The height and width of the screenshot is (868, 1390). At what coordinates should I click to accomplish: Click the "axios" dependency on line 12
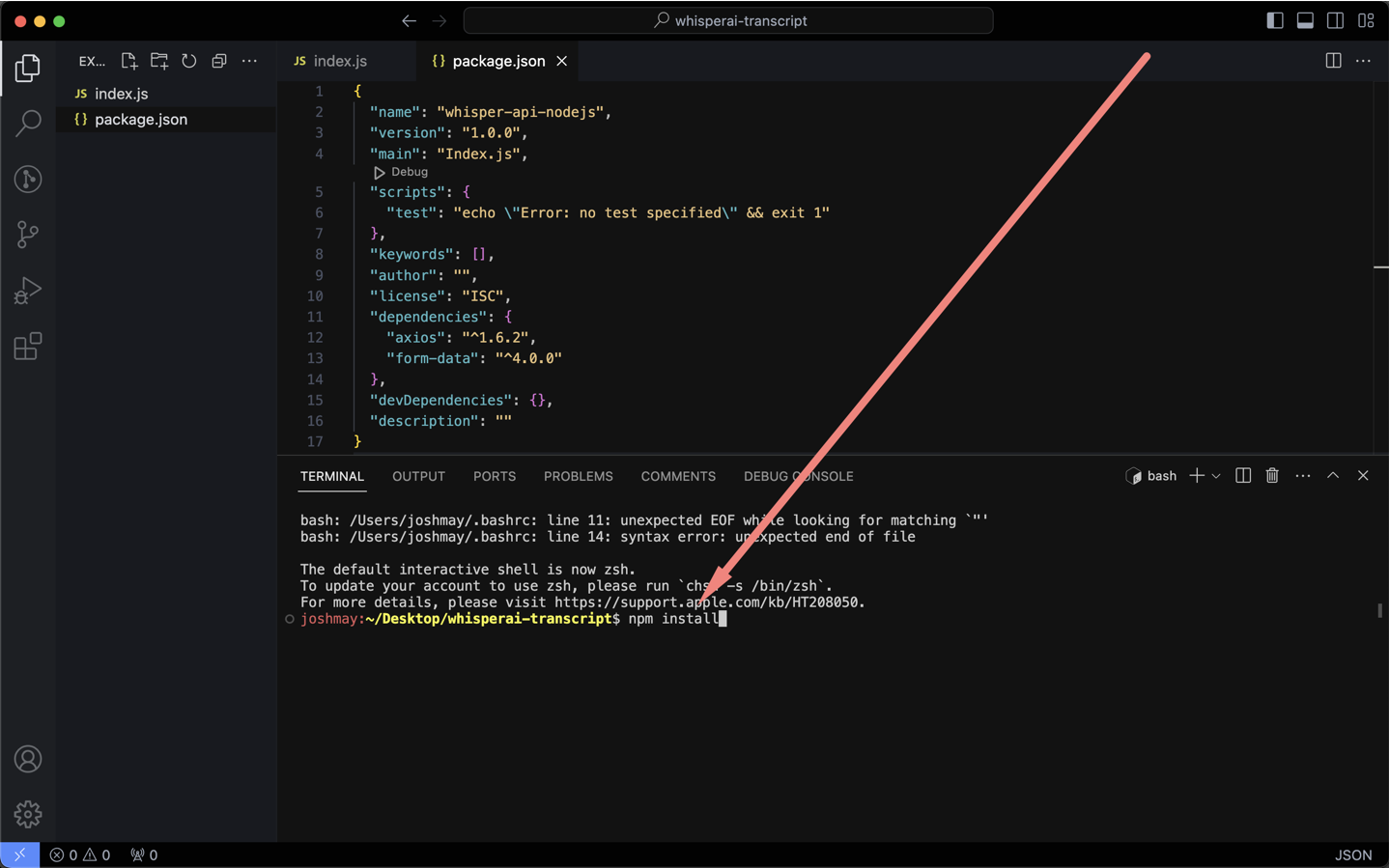click(x=415, y=338)
